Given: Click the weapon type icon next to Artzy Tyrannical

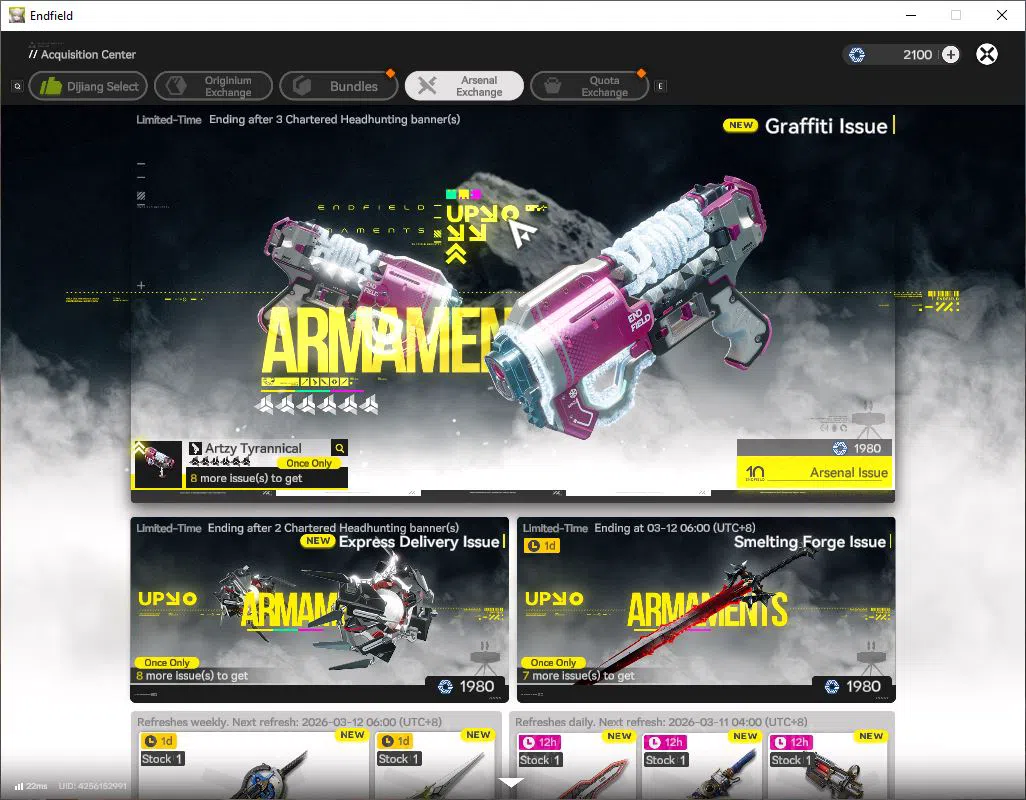Looking at the screenshot, I should 195,448.
